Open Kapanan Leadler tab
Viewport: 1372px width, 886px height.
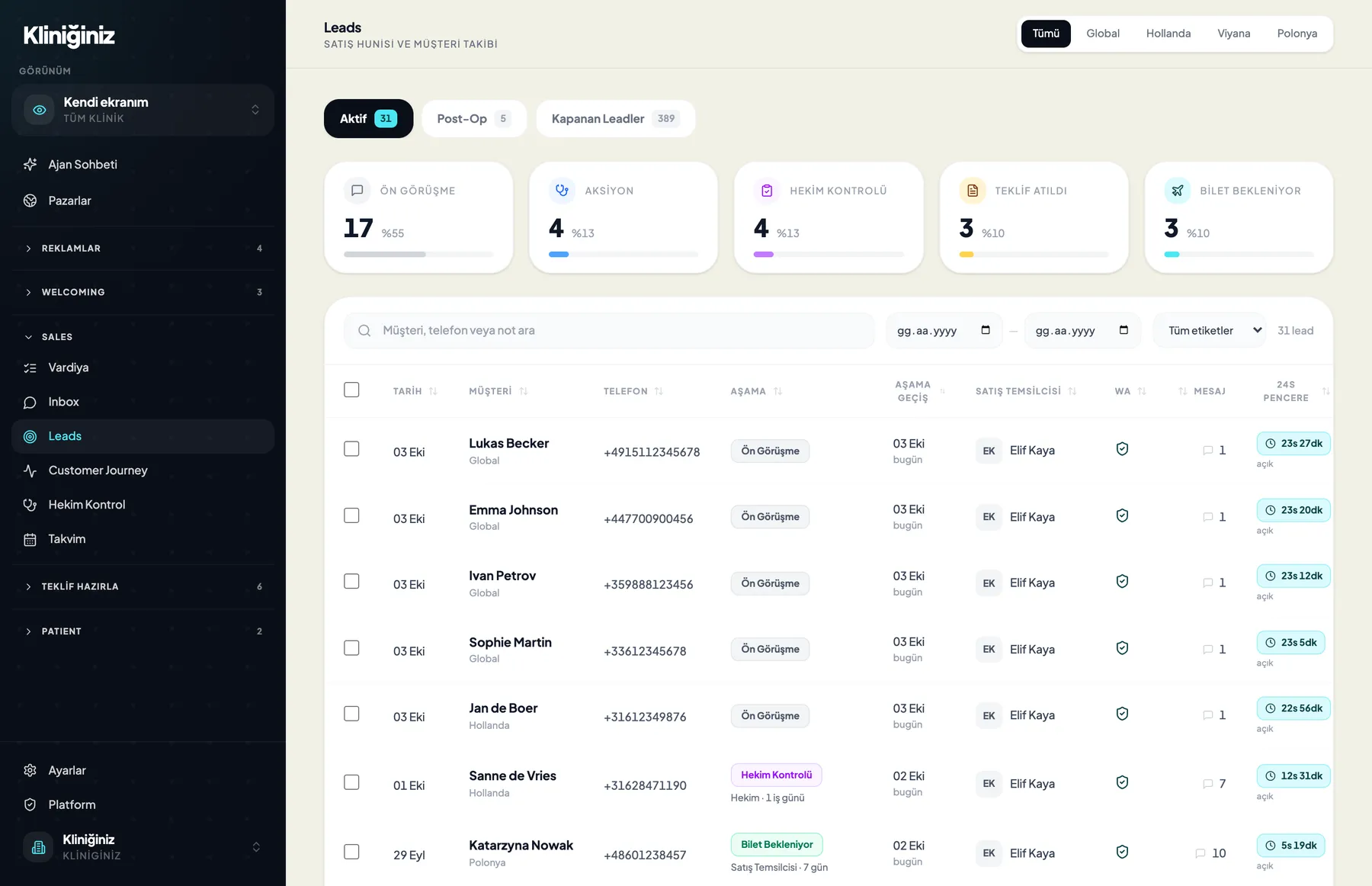(615, 119)
